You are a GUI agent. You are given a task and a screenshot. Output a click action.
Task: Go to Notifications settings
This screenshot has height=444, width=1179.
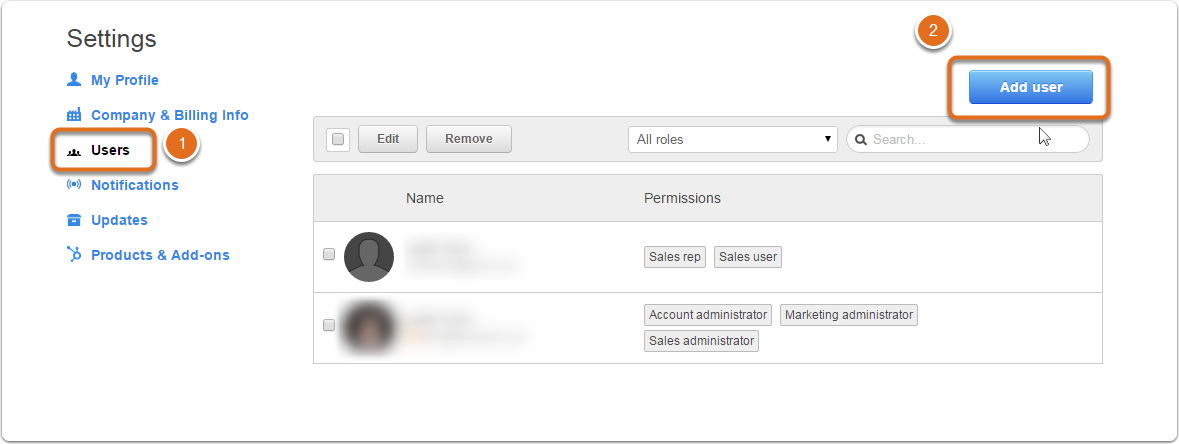pos(135,185)
